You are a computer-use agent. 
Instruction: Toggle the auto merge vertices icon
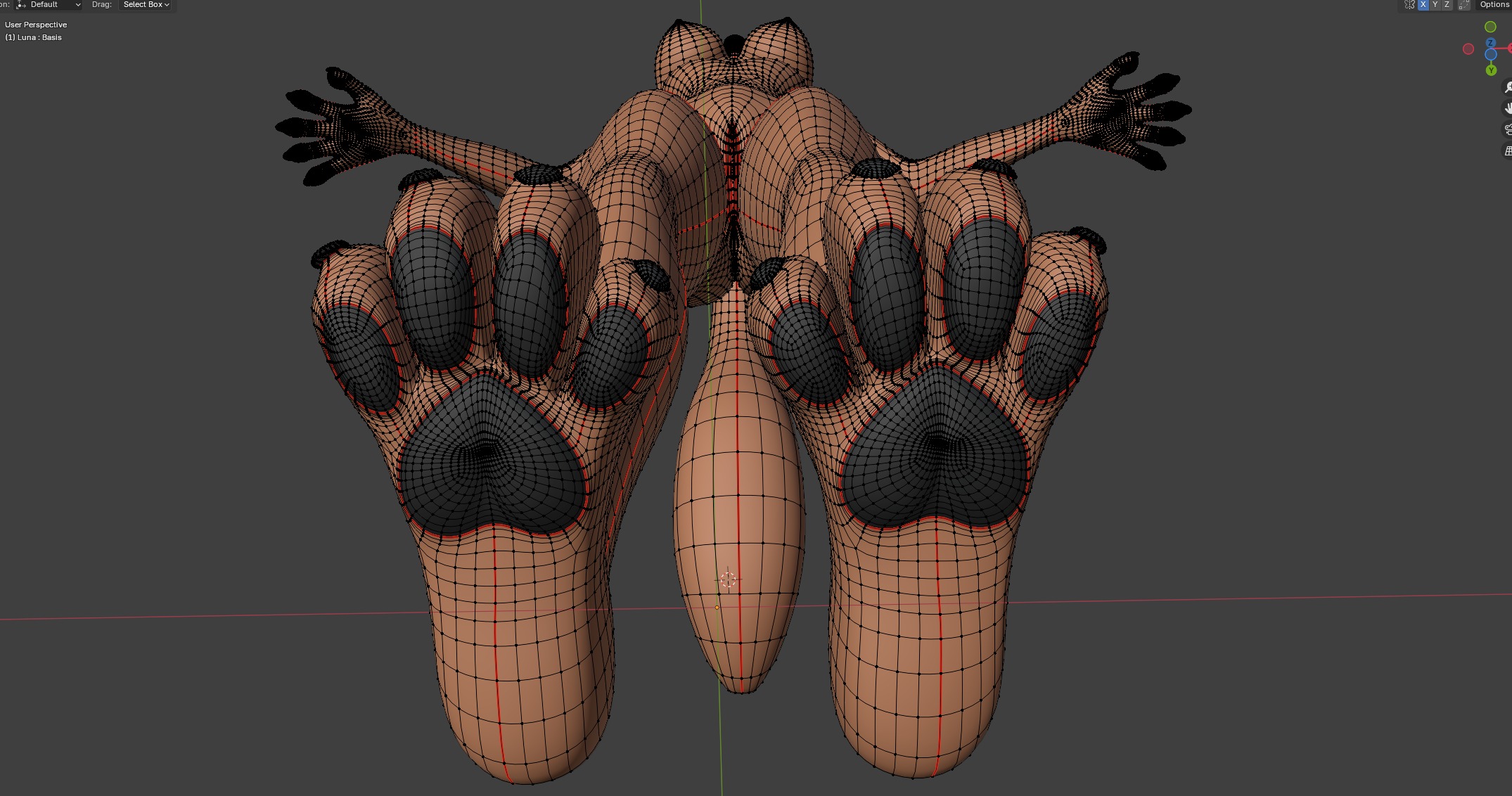(x=1464, y=5)
